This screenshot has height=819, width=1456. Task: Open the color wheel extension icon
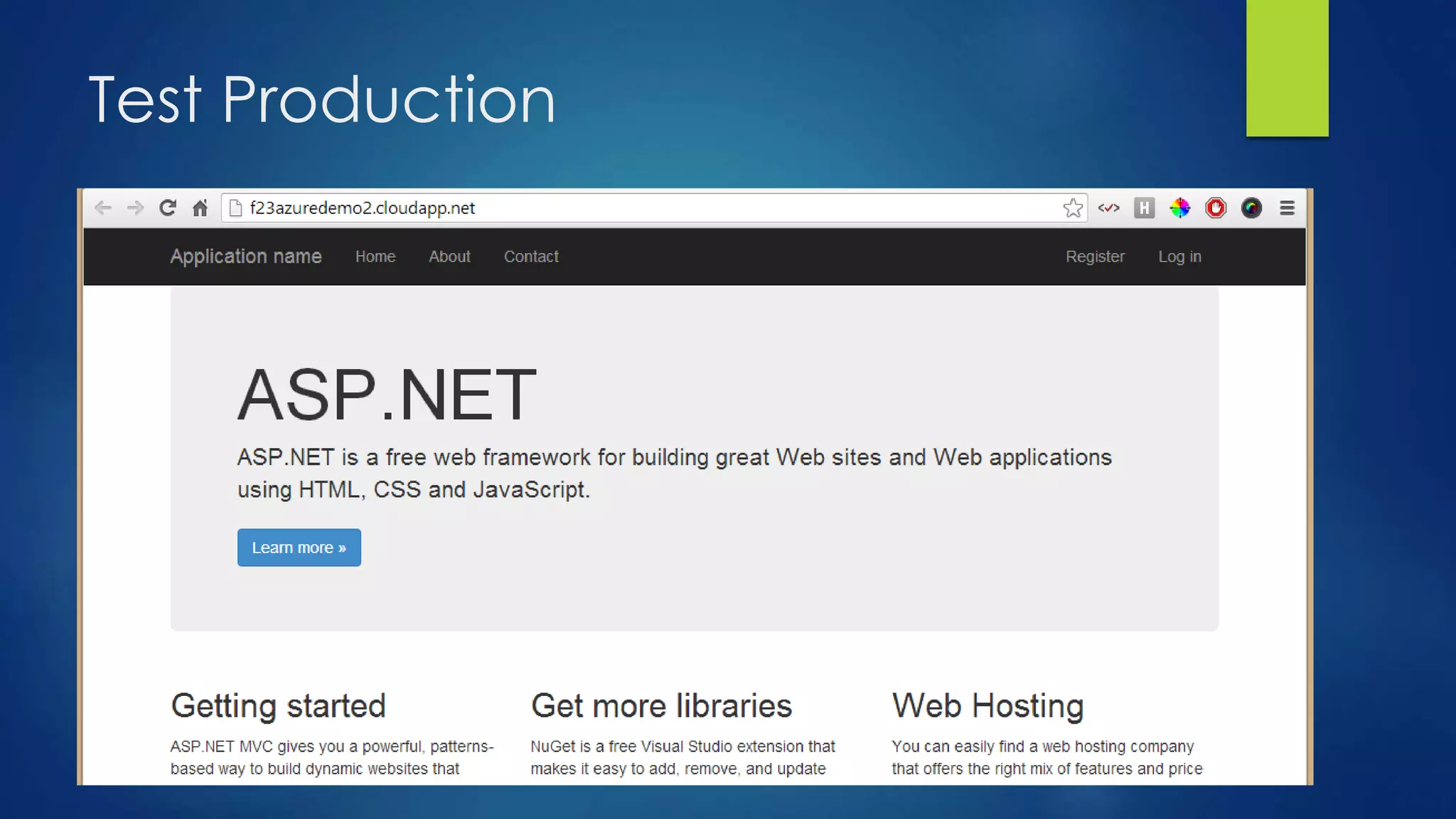1179,208
